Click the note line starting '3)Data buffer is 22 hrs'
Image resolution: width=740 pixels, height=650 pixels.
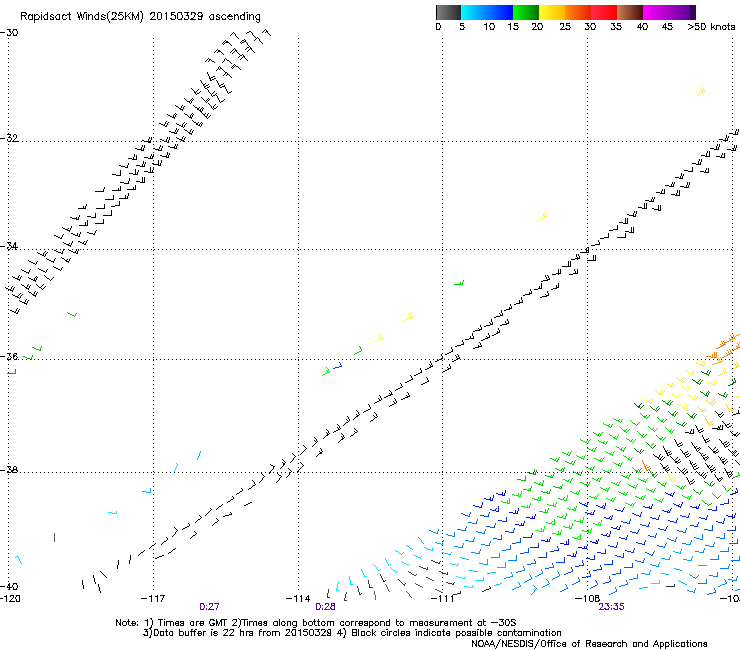click(x=352, y=633)
